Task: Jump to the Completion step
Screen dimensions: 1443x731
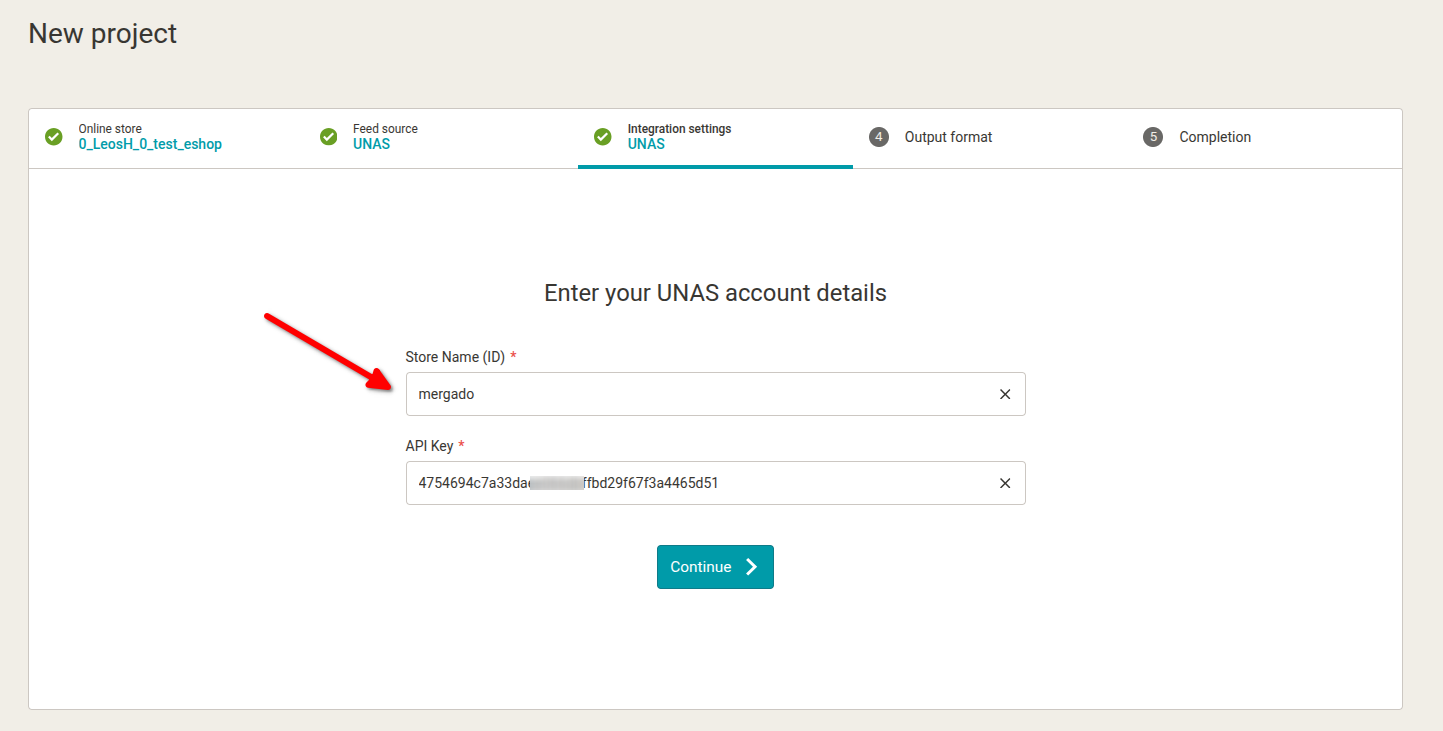Action: pyautogui.click(x=1214, y=137)
